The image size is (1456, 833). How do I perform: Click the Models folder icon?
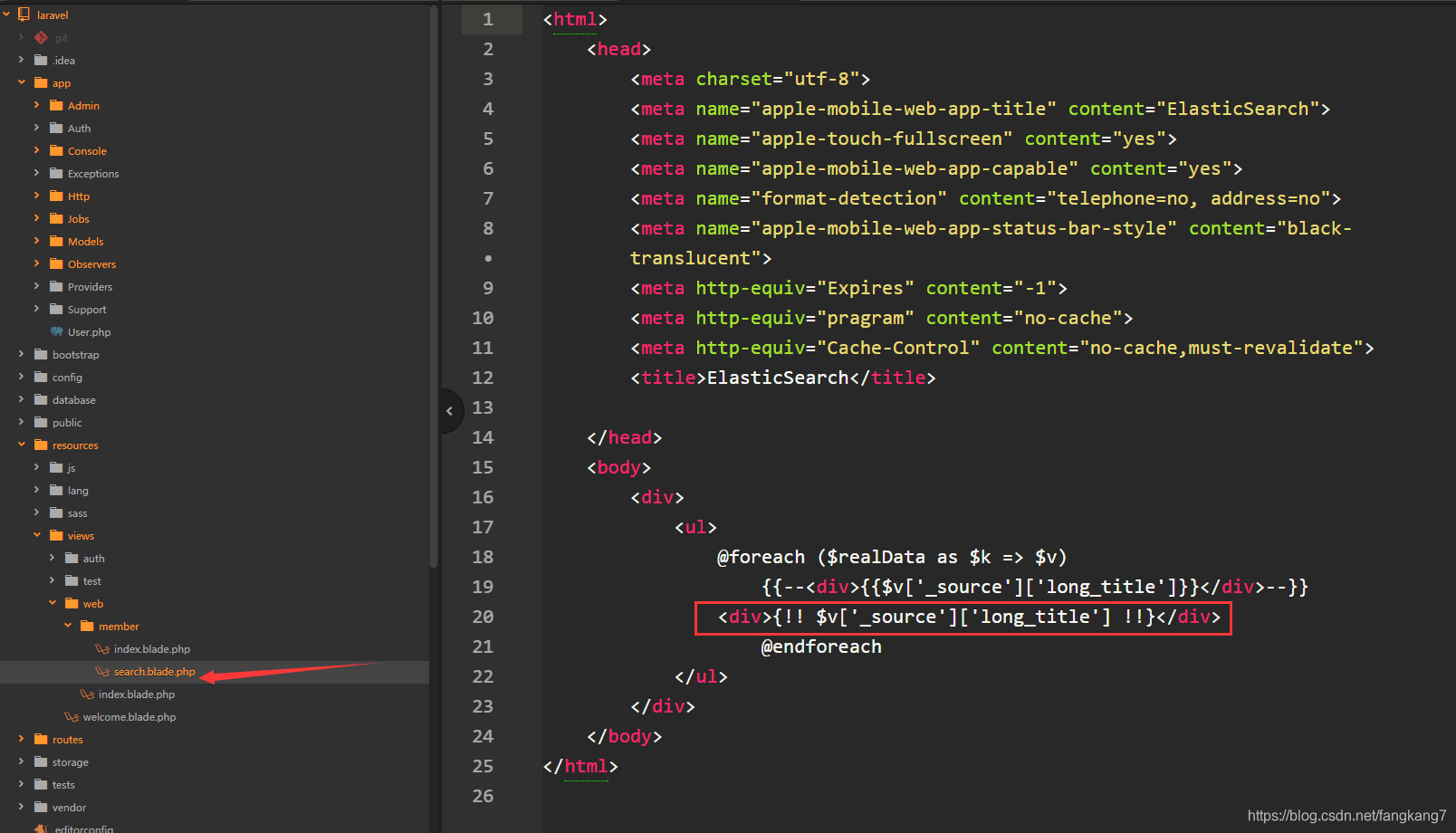[x=56, y=241]
